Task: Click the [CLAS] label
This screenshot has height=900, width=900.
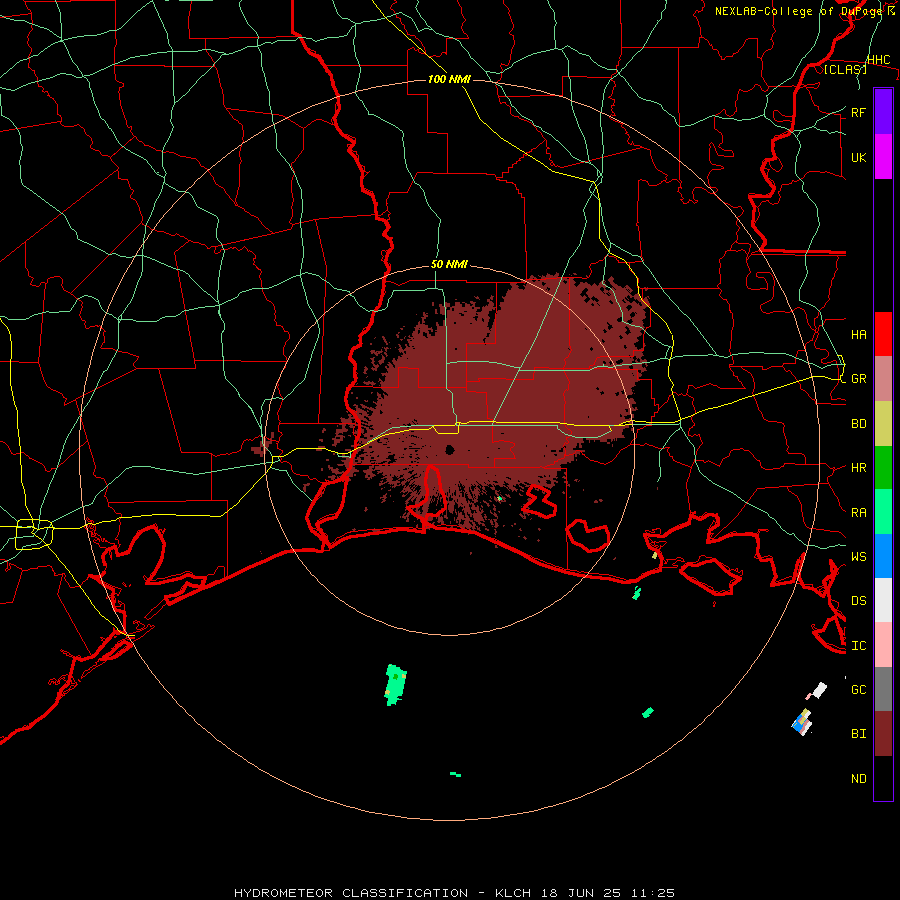Action: (845, 69)
